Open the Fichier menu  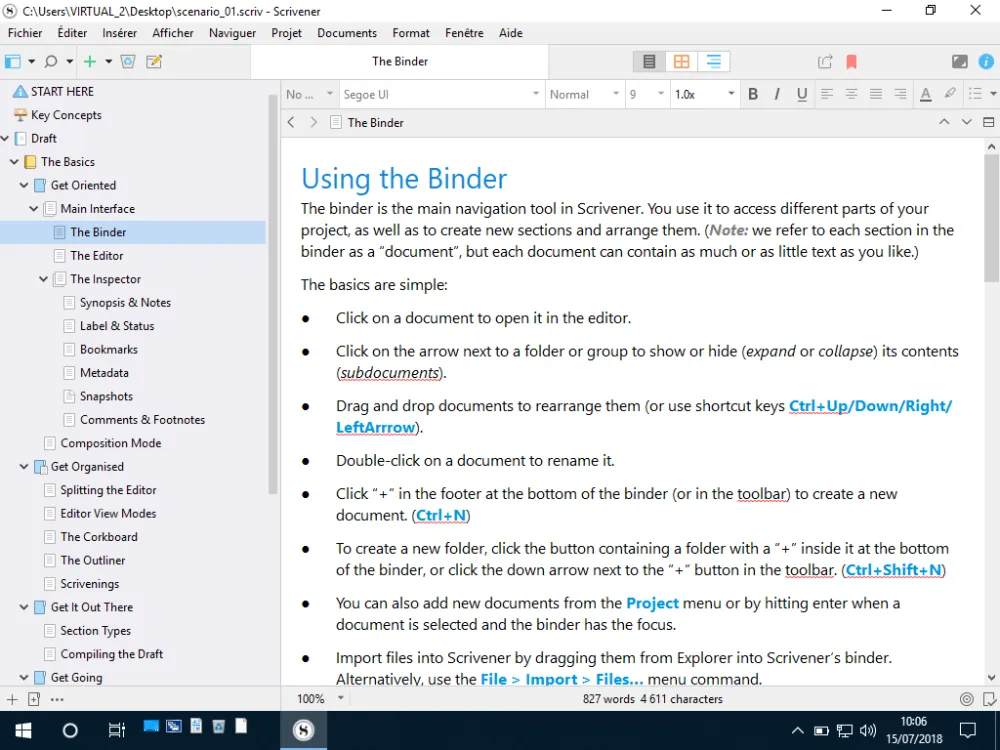(25, 33)
